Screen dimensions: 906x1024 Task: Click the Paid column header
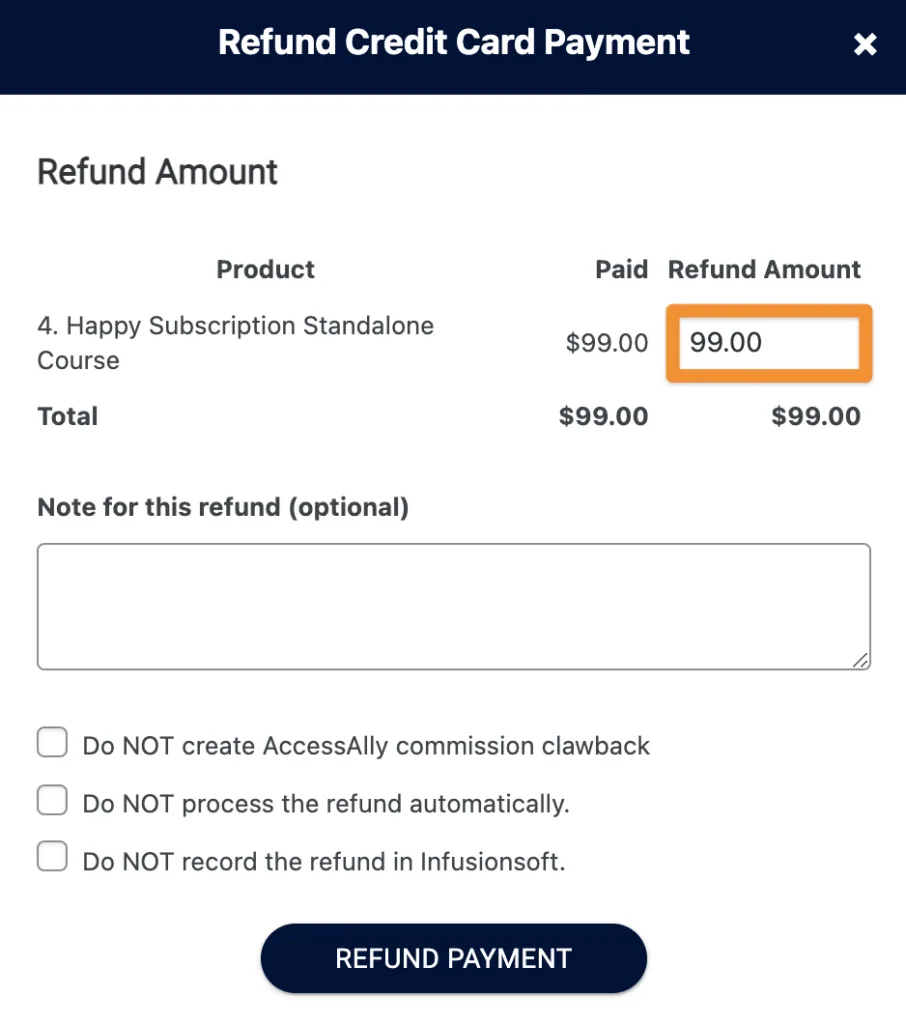pos(621,269)
